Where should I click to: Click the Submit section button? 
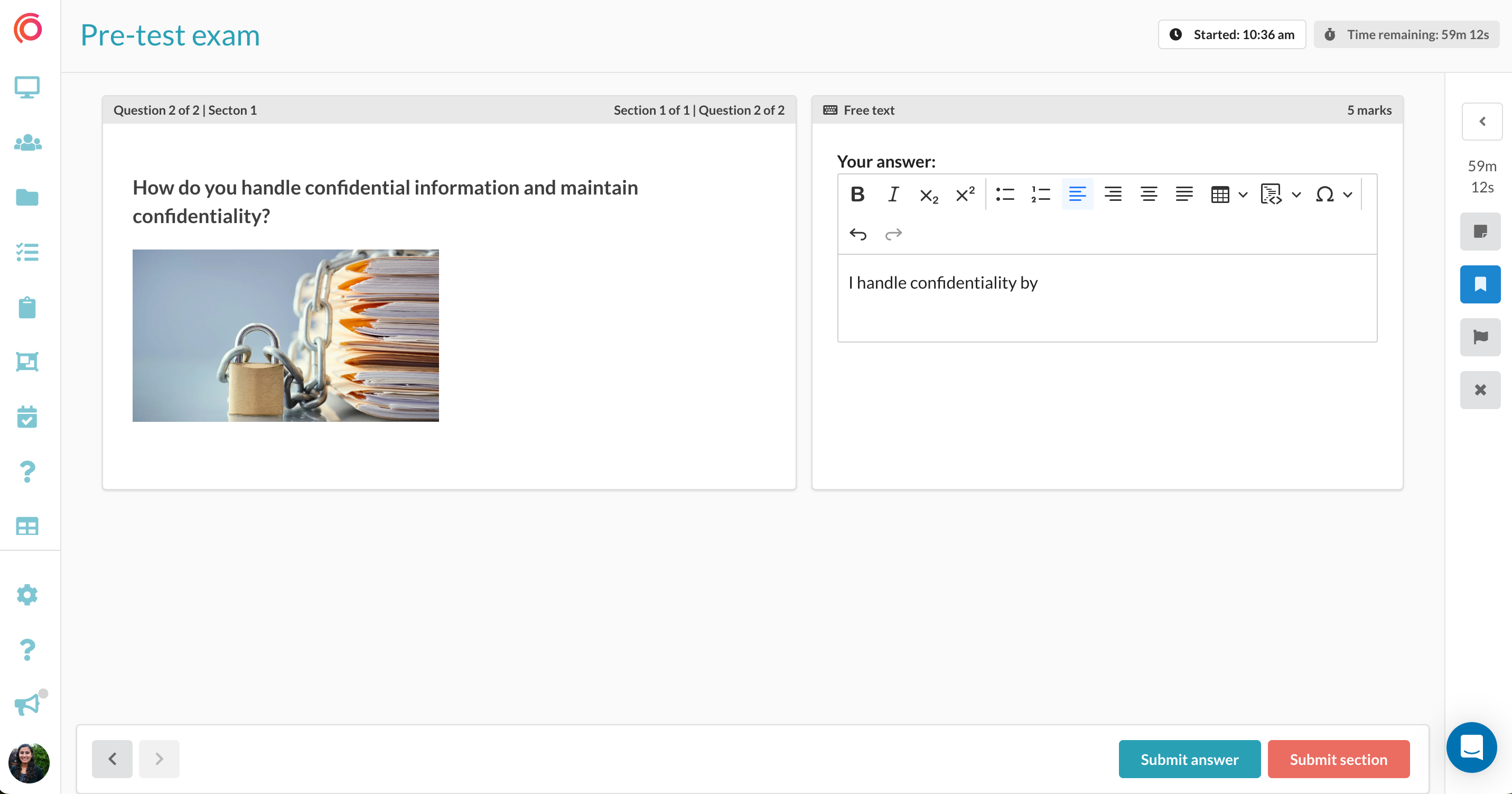pyautogui.click(x=1338, y=759)
